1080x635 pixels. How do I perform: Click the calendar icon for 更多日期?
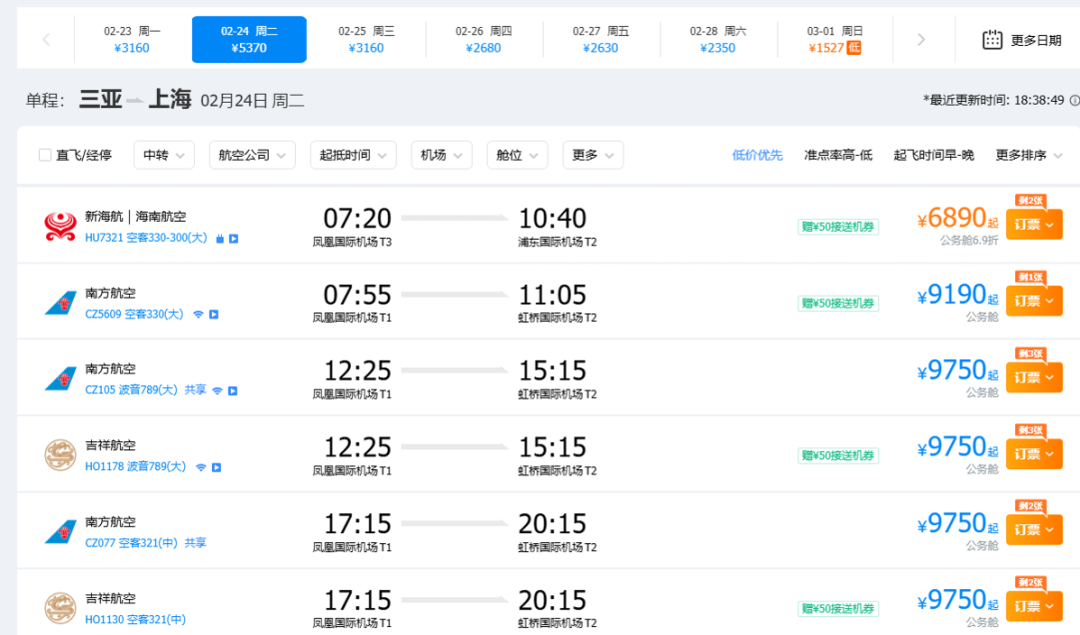(x=992, y=40)
